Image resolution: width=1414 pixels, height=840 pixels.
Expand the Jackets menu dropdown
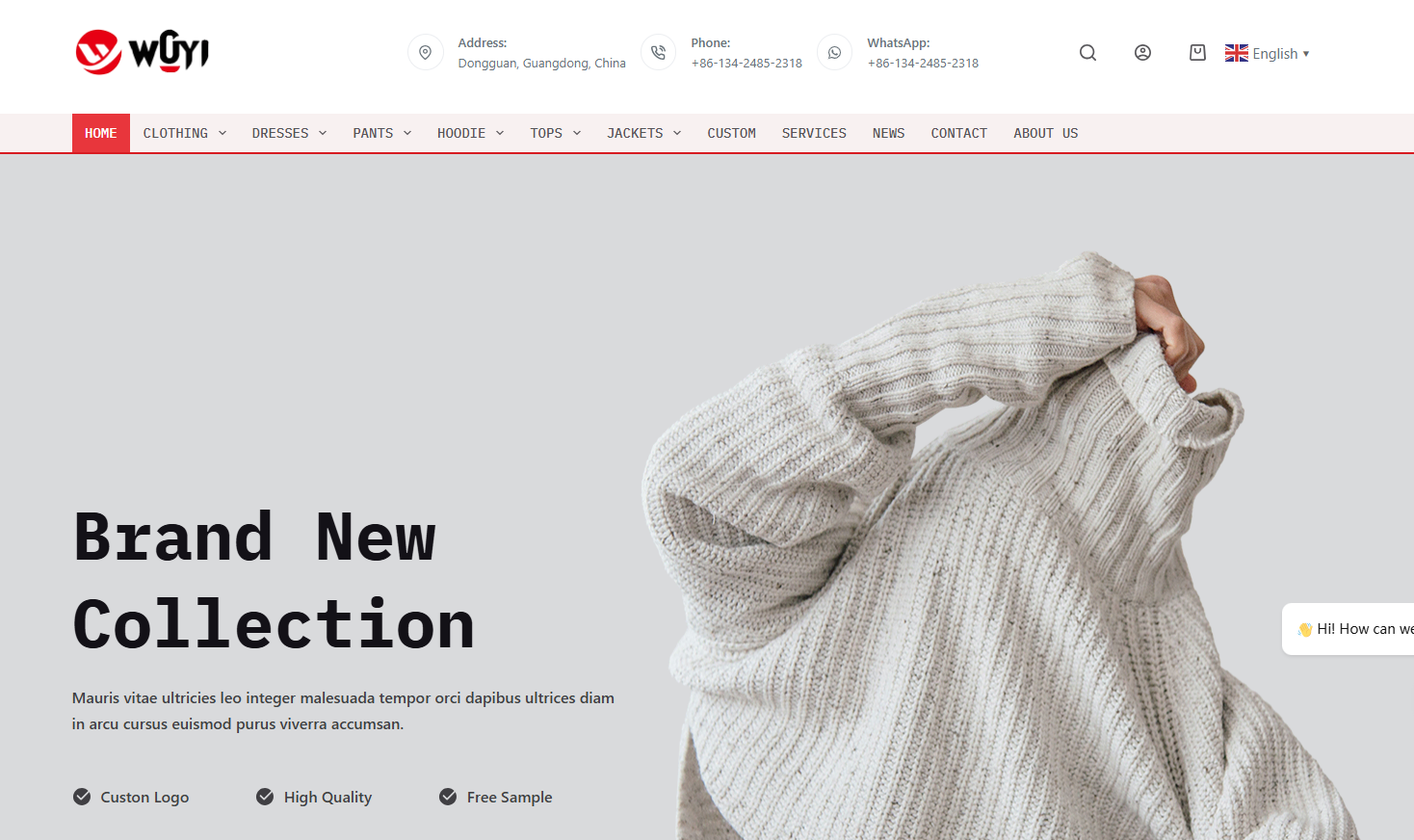click(643, 133)
